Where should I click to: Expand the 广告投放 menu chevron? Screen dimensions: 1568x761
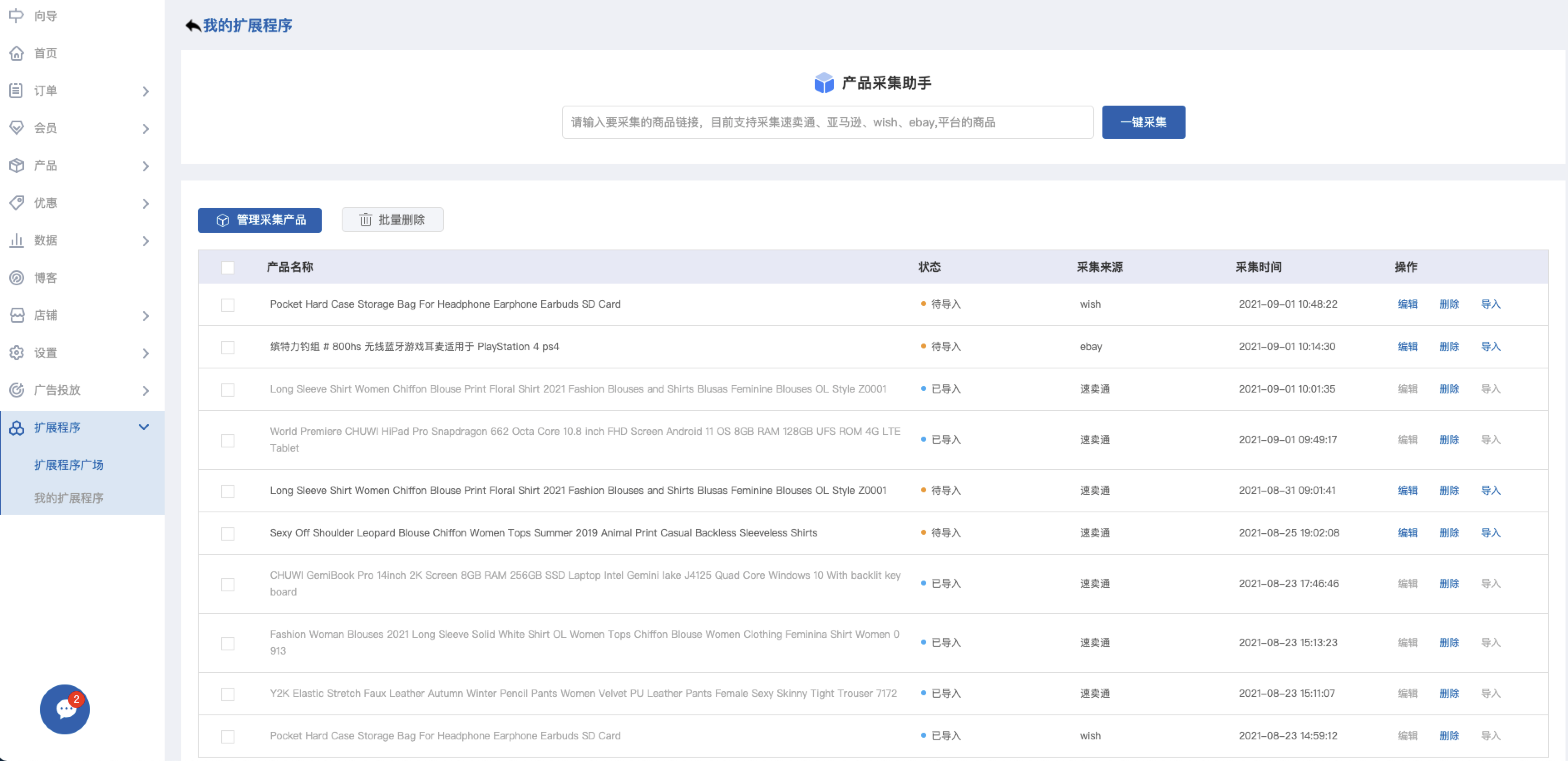click(x=145, y=390)
